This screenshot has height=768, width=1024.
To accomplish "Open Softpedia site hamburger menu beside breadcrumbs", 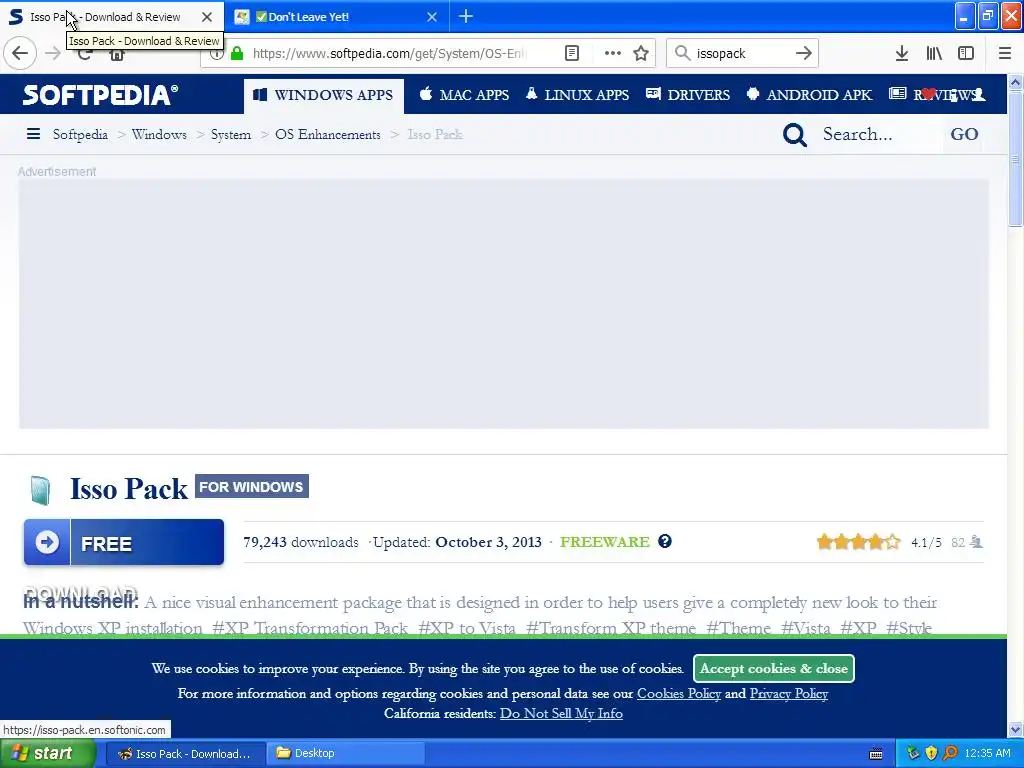I will 33,134.
